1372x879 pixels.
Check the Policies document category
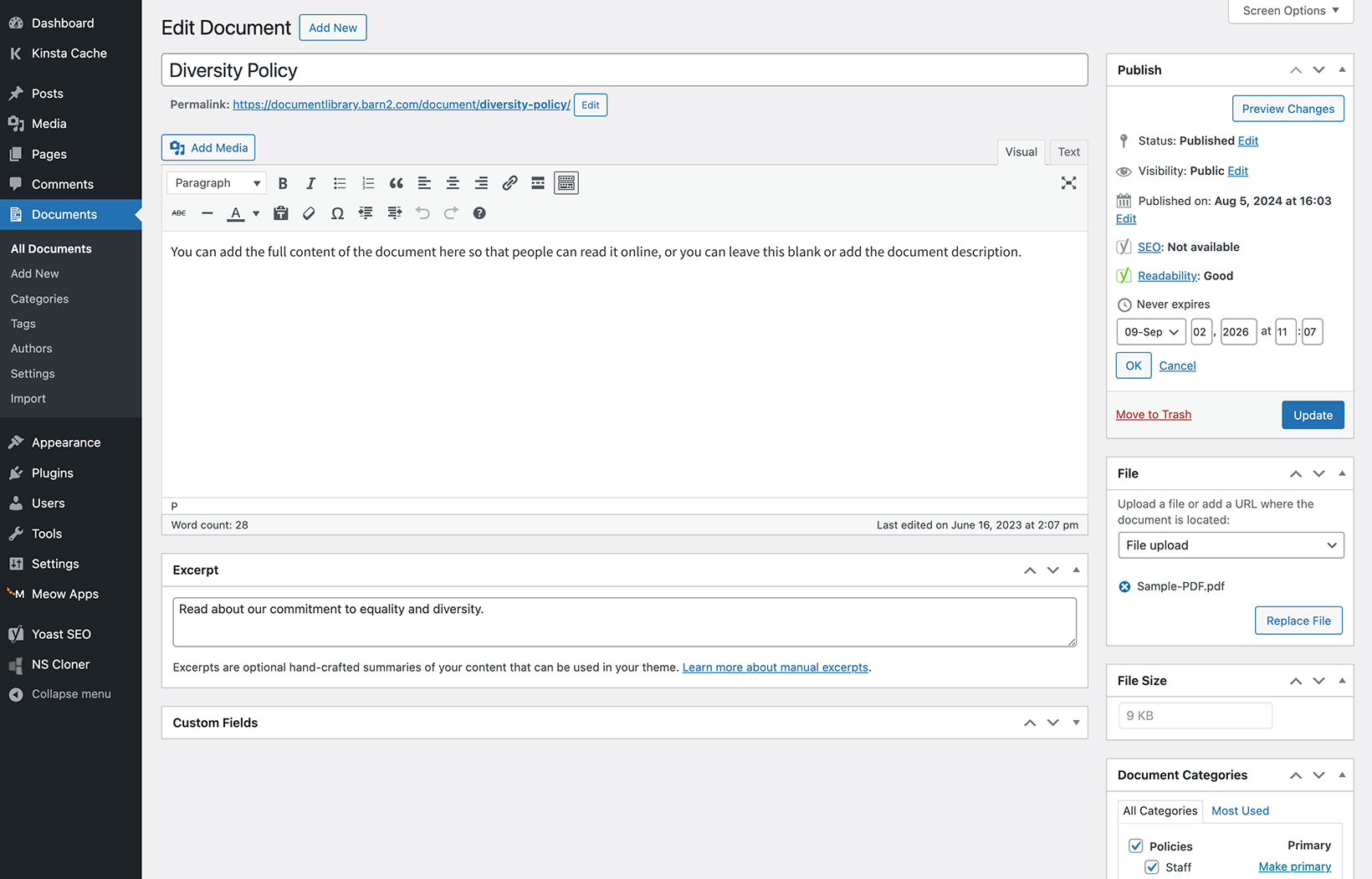[x=1135, y=846]
